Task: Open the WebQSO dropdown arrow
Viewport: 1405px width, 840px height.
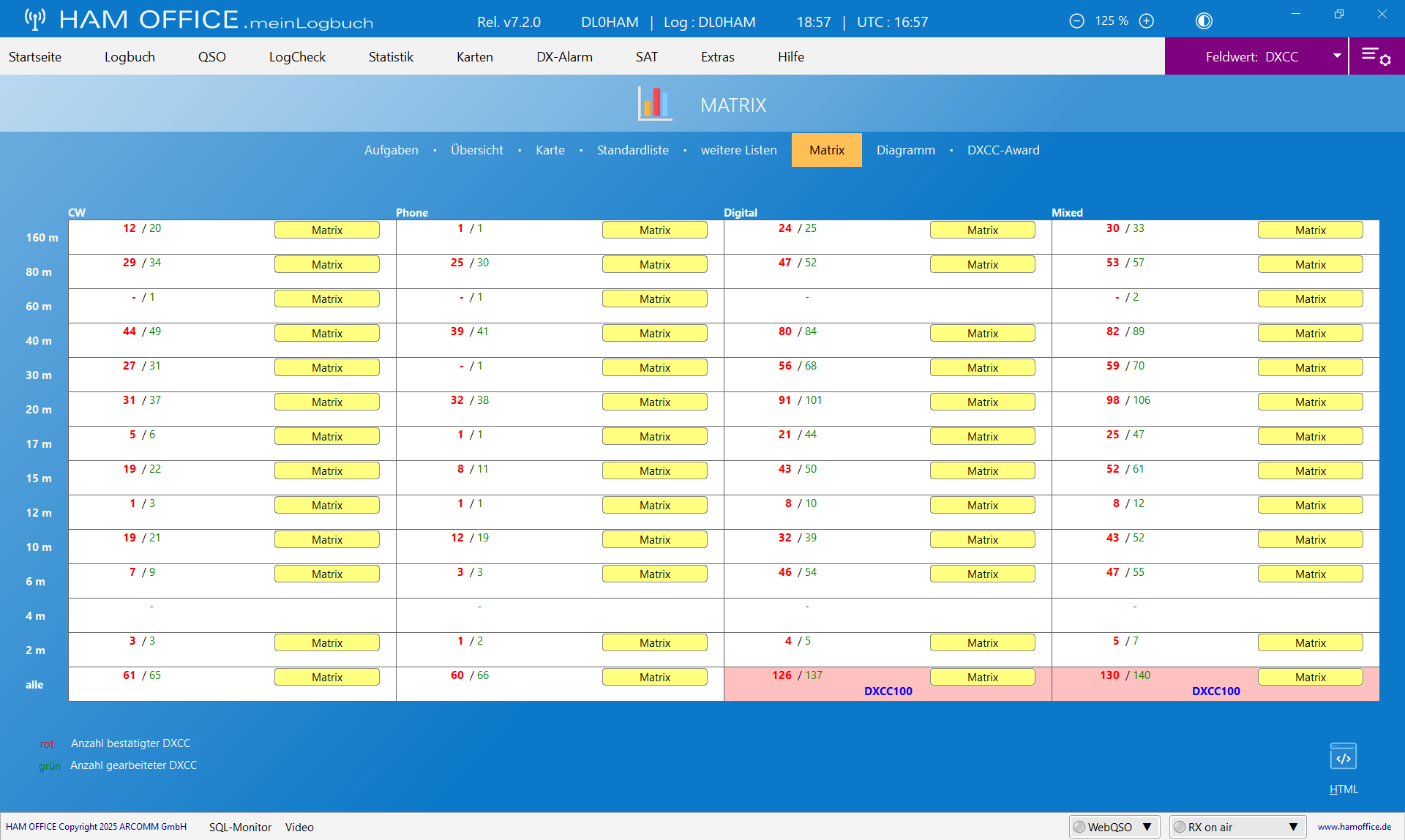Action: click(x=1147, y=827)
